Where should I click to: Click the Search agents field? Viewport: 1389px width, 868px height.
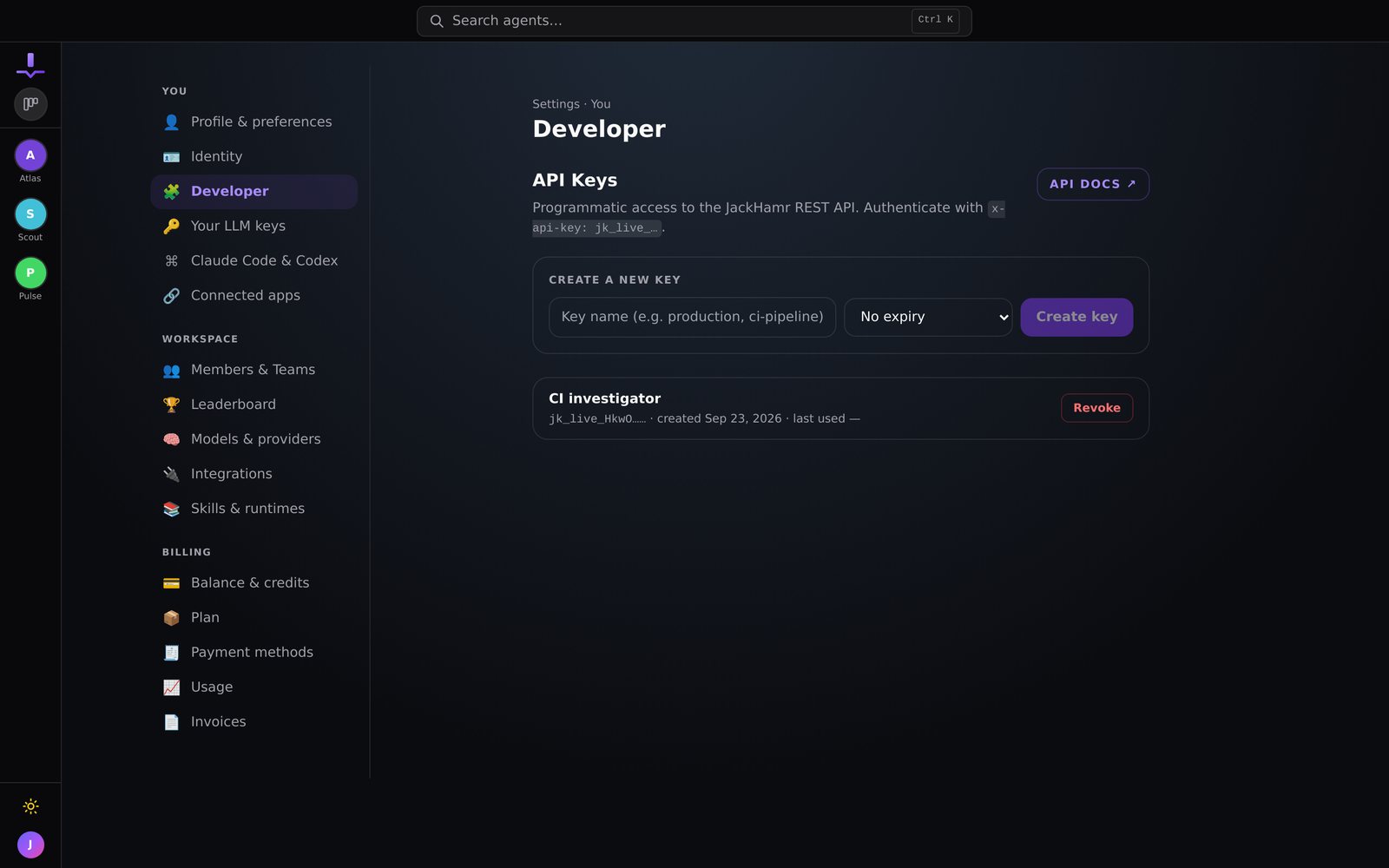click(x=694, y=21)
